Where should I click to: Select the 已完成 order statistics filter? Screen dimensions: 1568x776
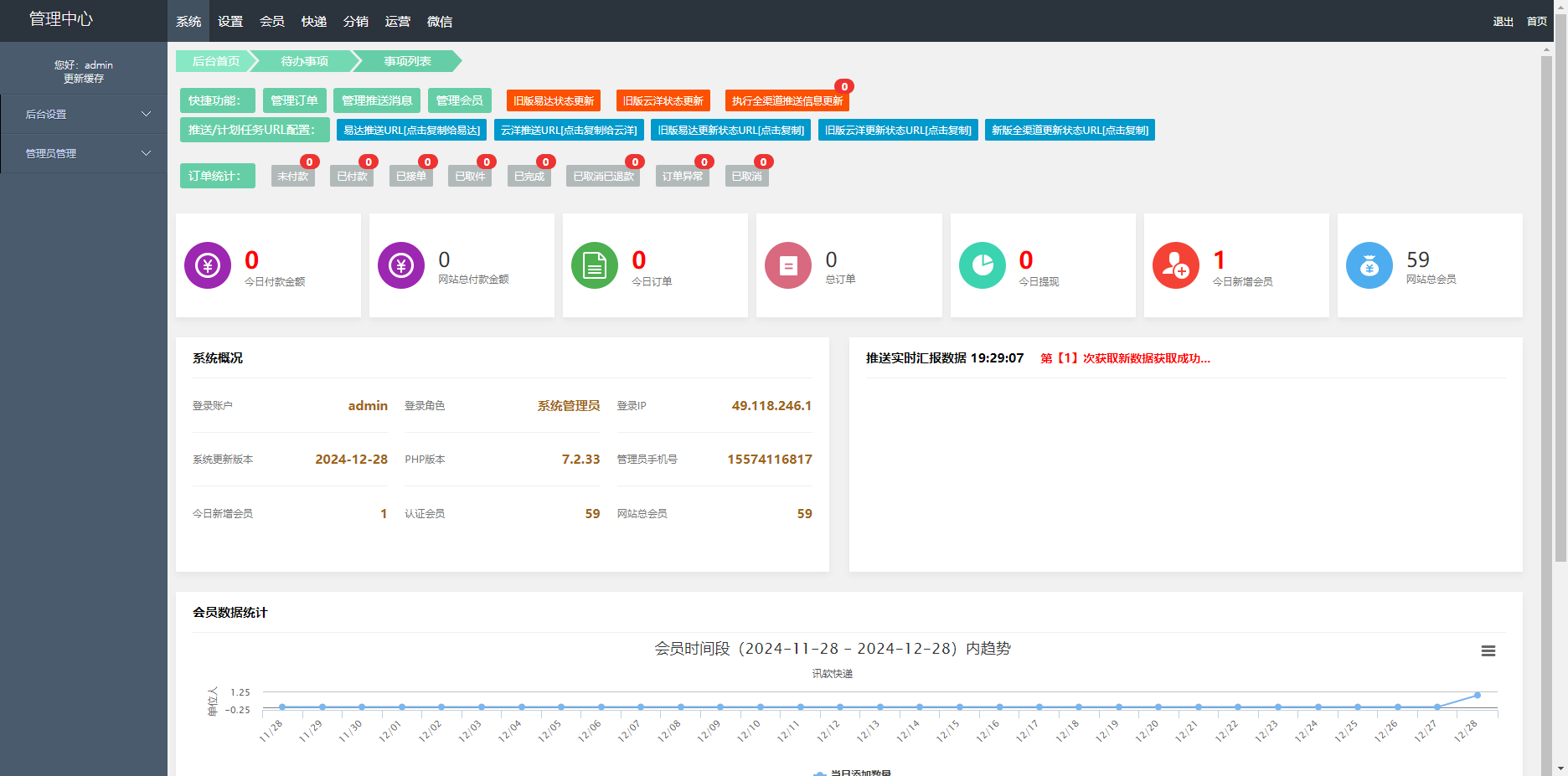[529, 176]
